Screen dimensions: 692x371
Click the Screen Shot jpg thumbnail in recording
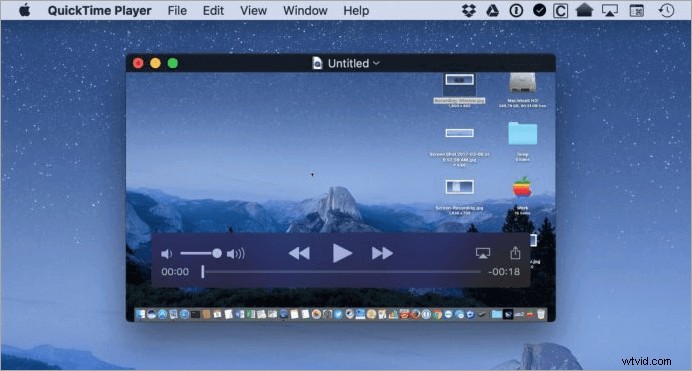459,133
